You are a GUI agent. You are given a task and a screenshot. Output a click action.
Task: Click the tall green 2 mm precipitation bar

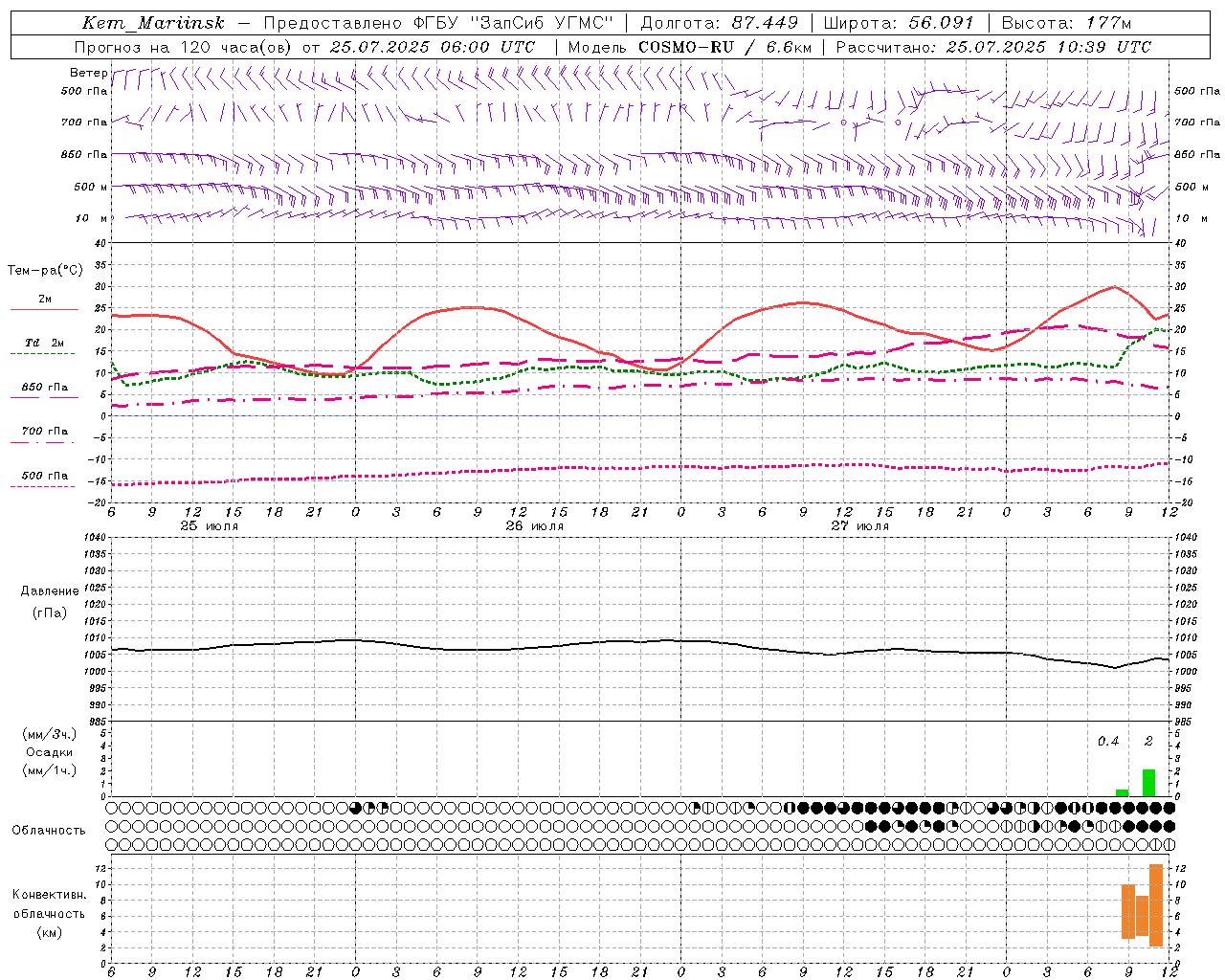click(x=1148, y=783)
